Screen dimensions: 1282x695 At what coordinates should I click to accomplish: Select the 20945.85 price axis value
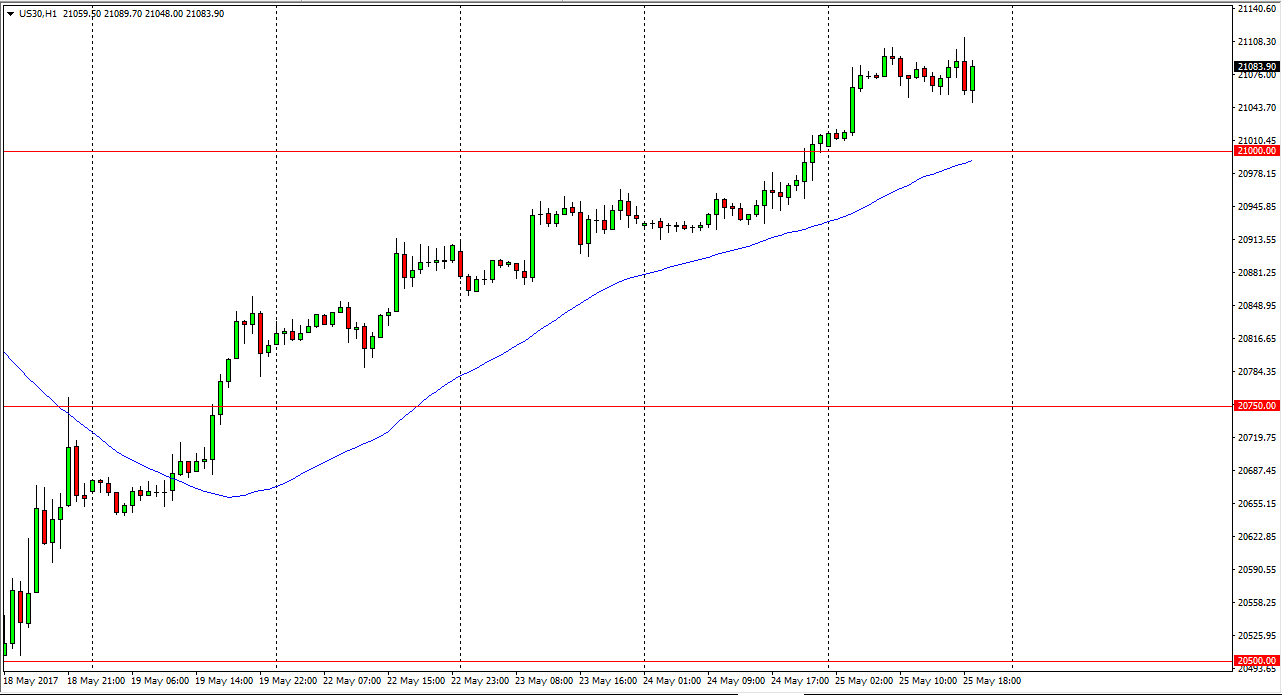point(1256,207)
